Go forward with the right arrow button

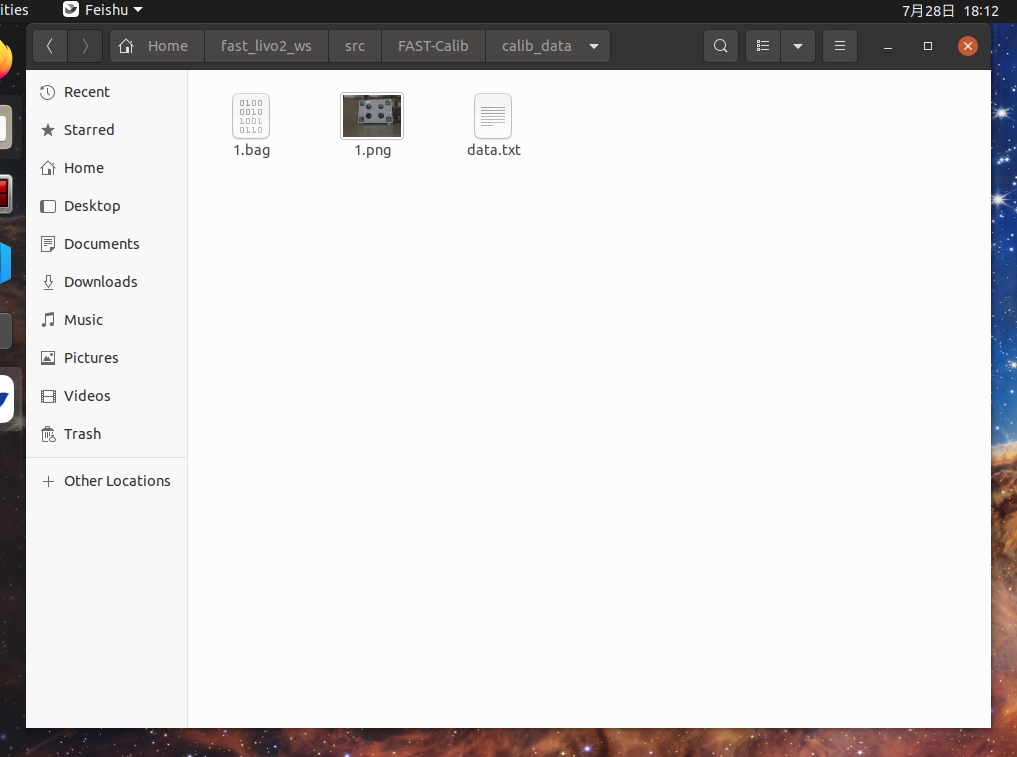pos(85,46)
